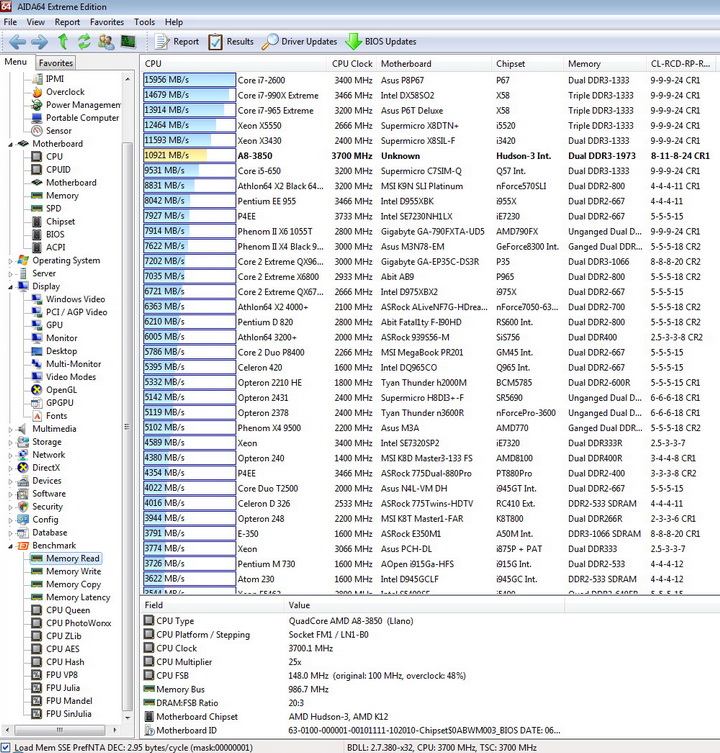The image size is (720, 753).
Task: Click the users icon in the toolbar
Action: coord(106,42)
